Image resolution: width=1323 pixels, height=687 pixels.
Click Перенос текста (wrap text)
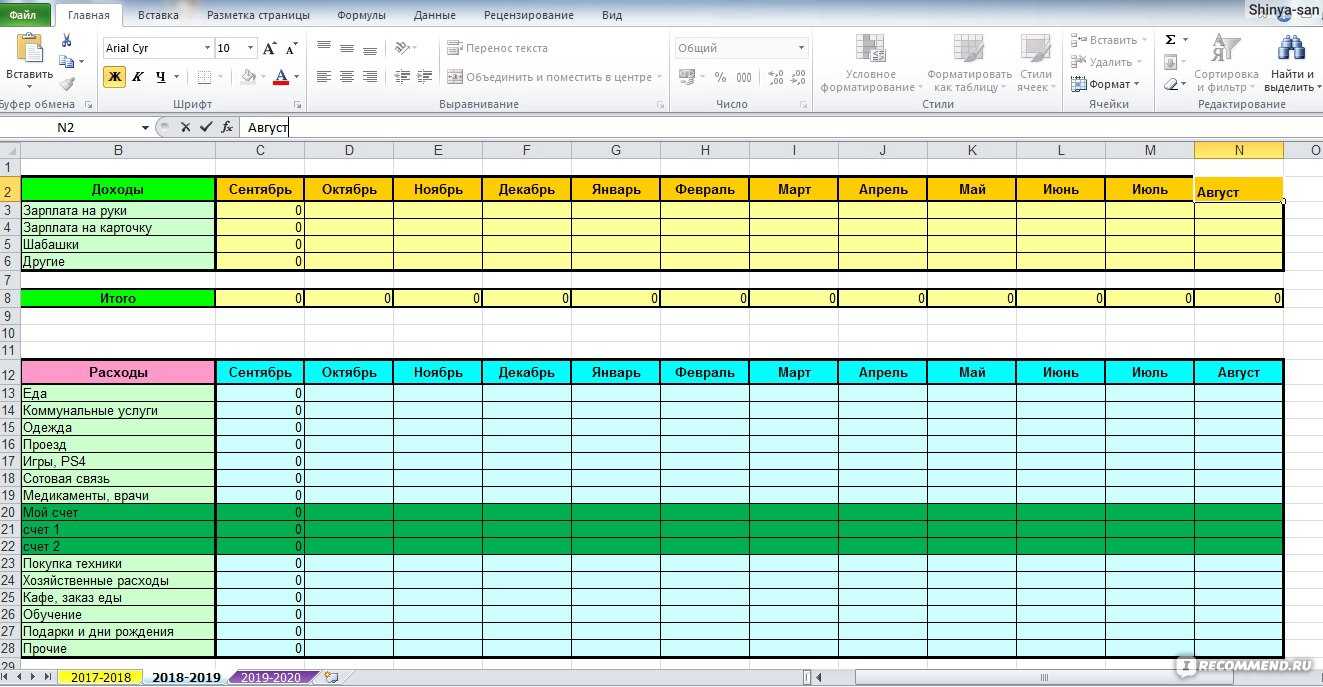pyautogui.click(x=497, y=47)
